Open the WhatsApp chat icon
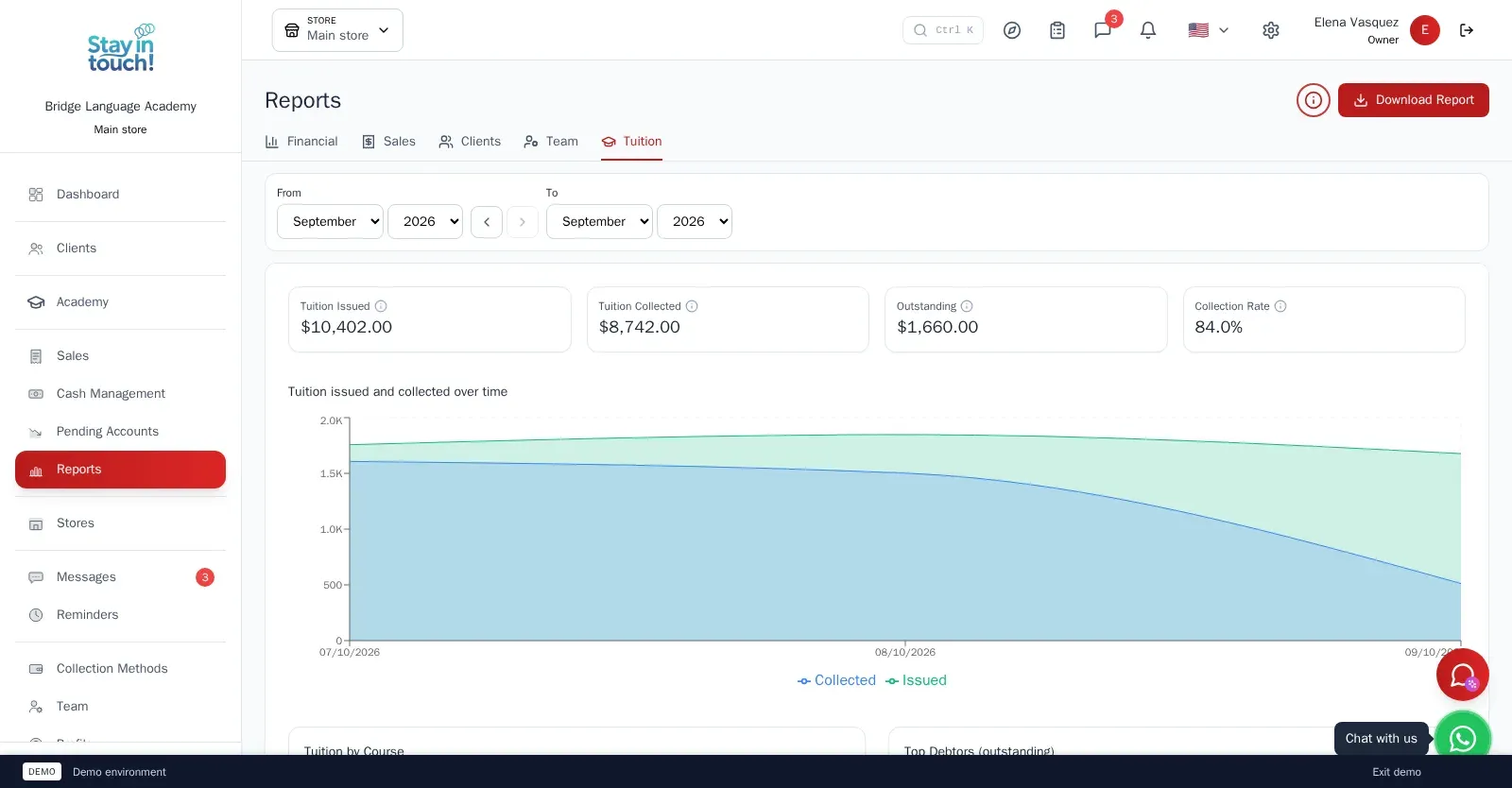 coord(1463,738)
